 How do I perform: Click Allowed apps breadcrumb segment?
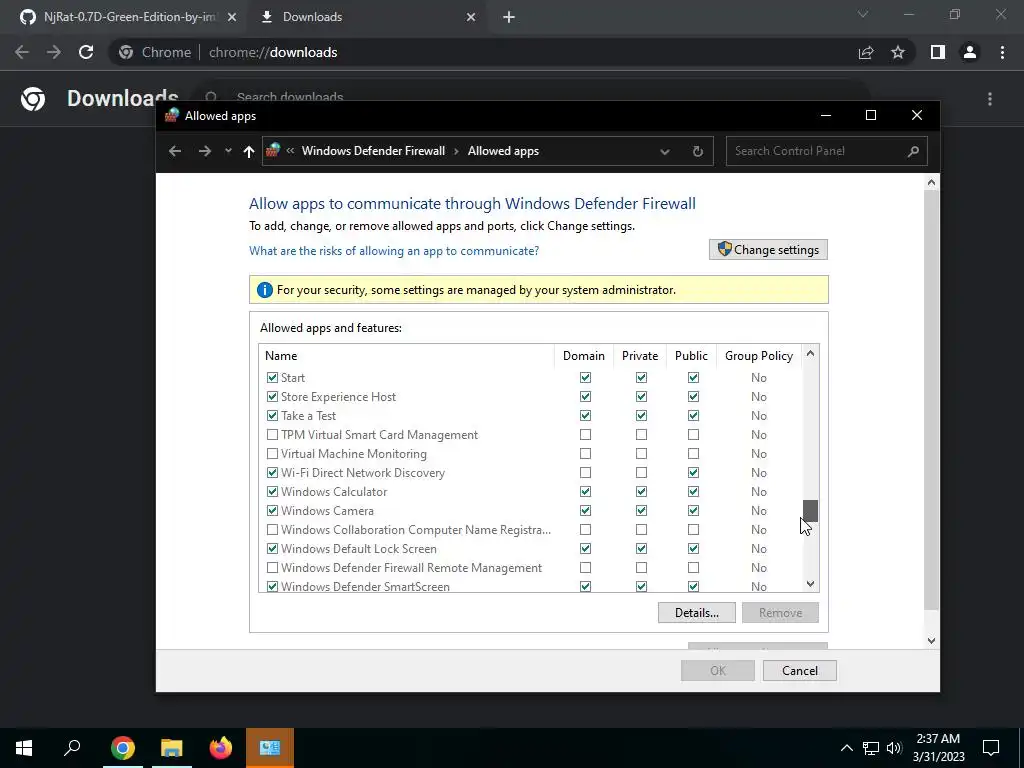click(x=503, y=151)
